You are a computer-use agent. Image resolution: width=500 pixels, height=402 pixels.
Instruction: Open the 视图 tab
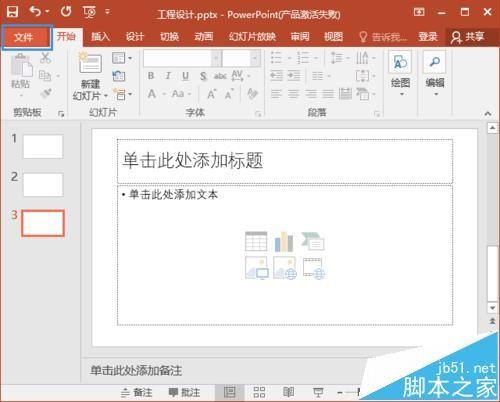333,36
